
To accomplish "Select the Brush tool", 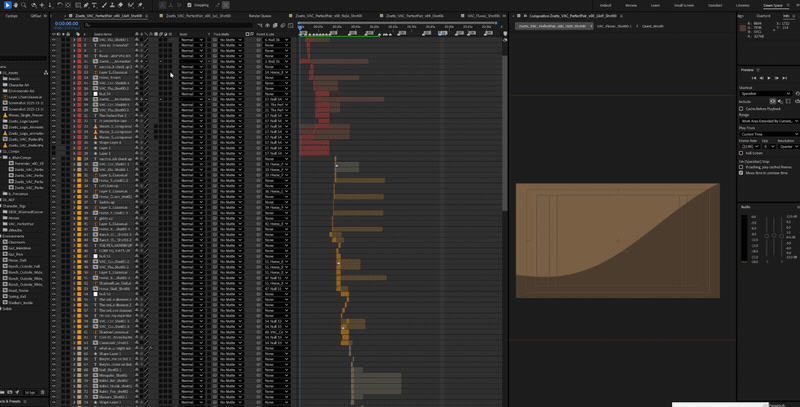I will 104,5.
